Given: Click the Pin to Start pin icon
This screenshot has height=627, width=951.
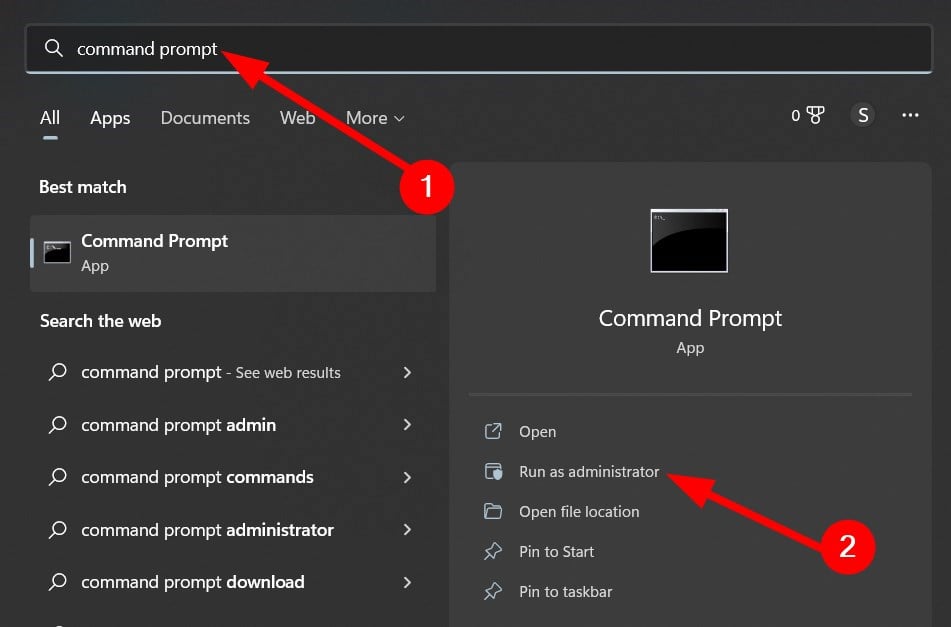Looking at the screenshot, I should (492, 551).
